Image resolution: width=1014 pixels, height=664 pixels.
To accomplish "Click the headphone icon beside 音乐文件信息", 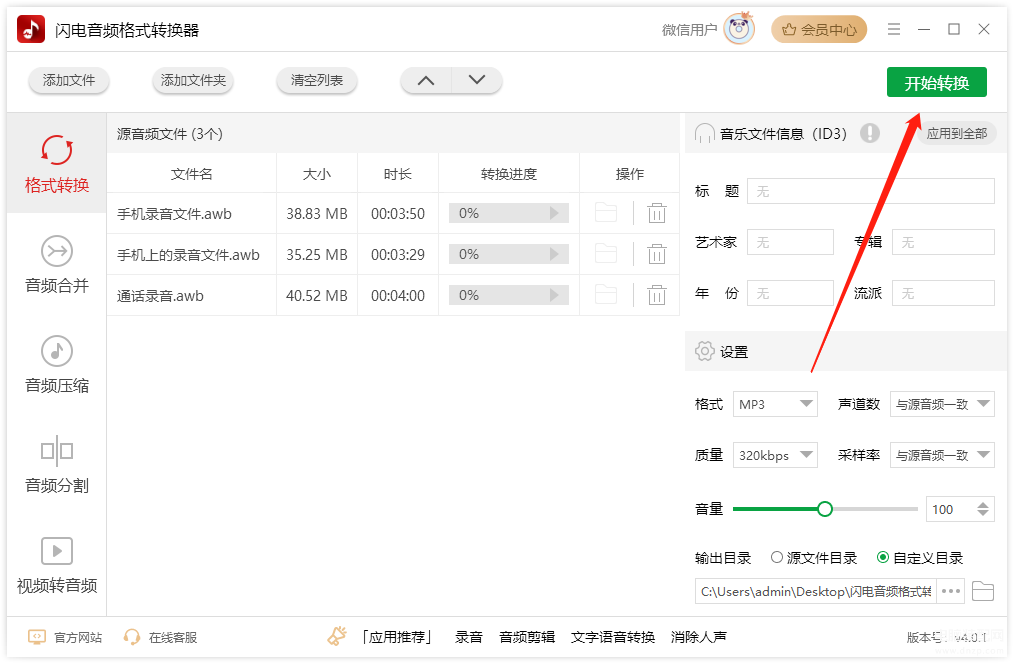I will coord(704,134).
